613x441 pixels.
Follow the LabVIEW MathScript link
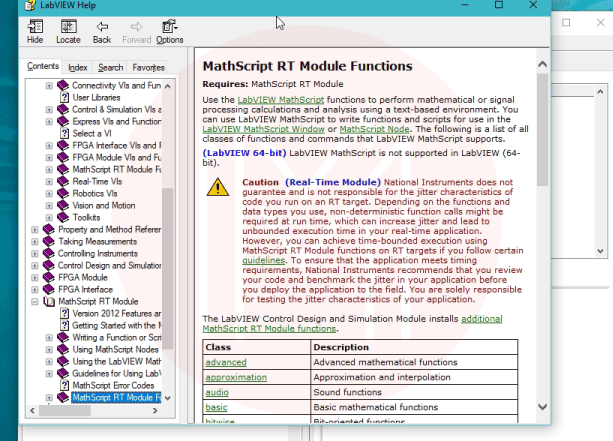(281, 100)
